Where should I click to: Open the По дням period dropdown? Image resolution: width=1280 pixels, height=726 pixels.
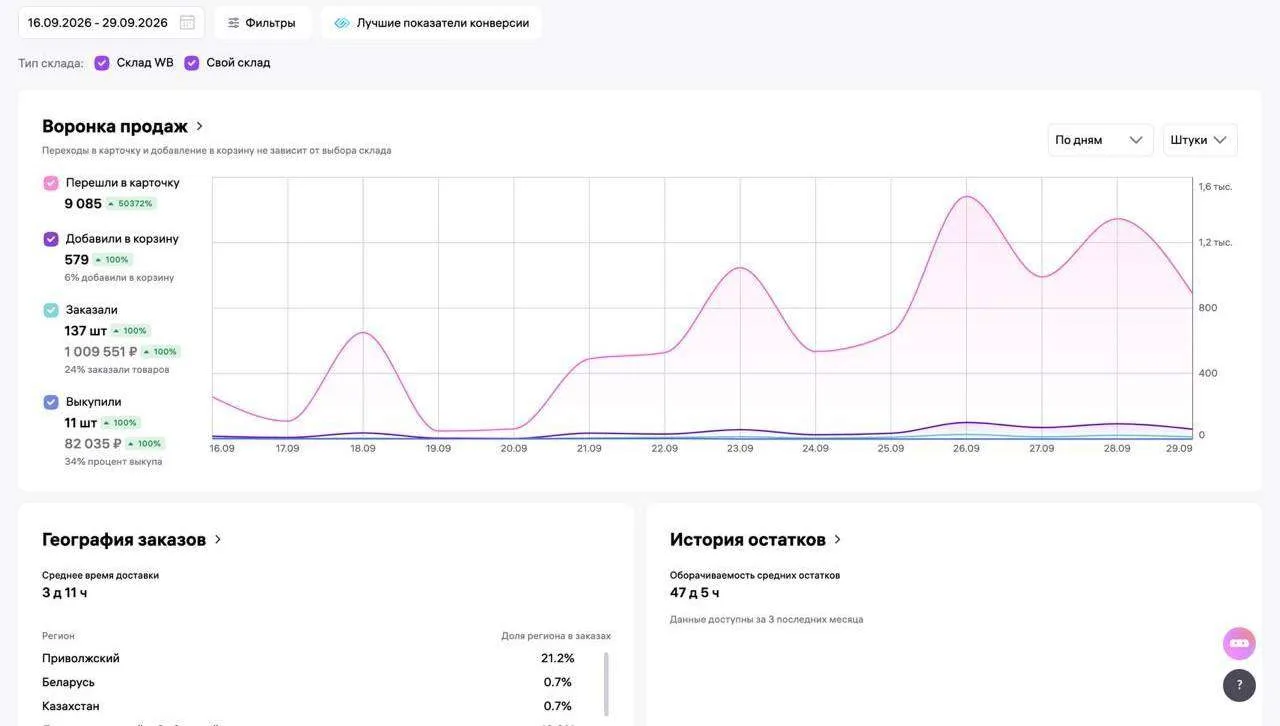(1100, 140)
